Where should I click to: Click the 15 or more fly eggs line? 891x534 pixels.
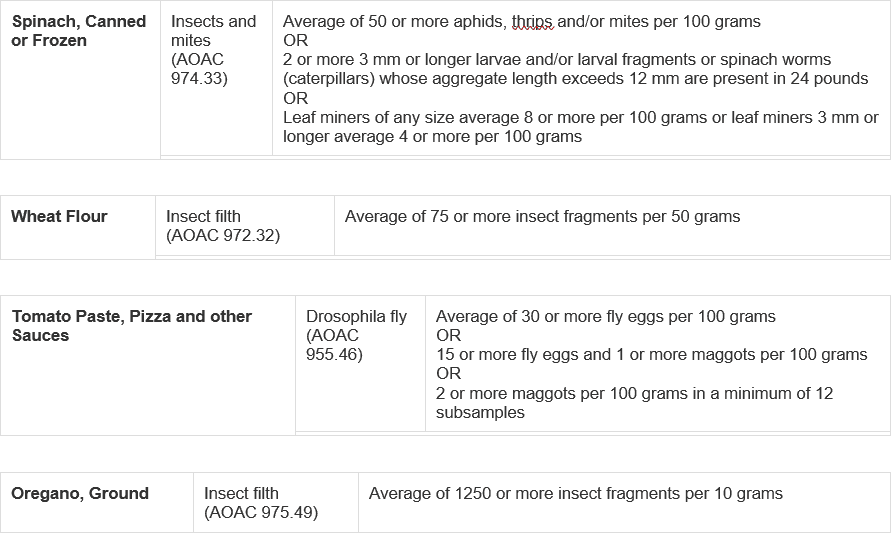(x=651, y=354)
